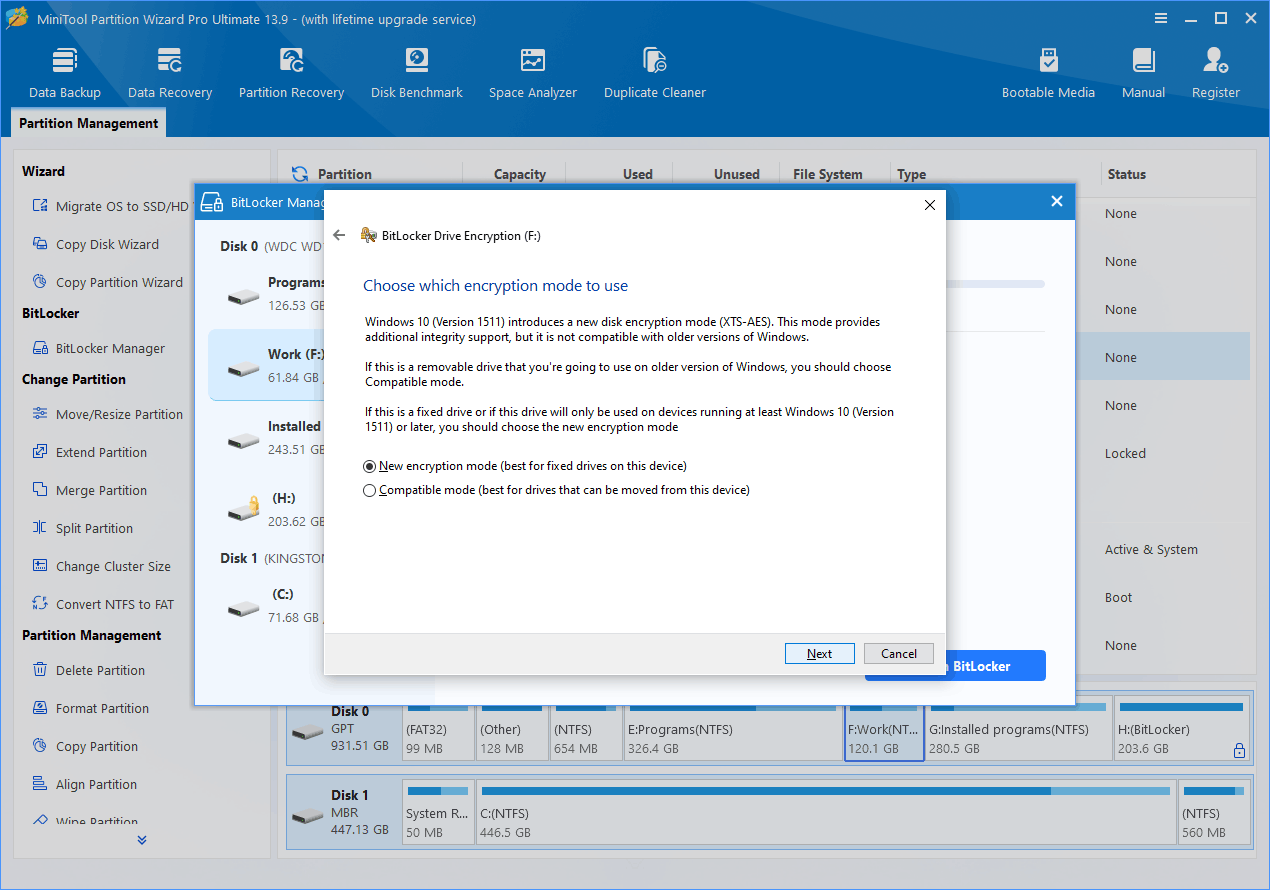1270x890 pixels.
Task: Choose Move/Resize Partition
Action: point(107,414)
